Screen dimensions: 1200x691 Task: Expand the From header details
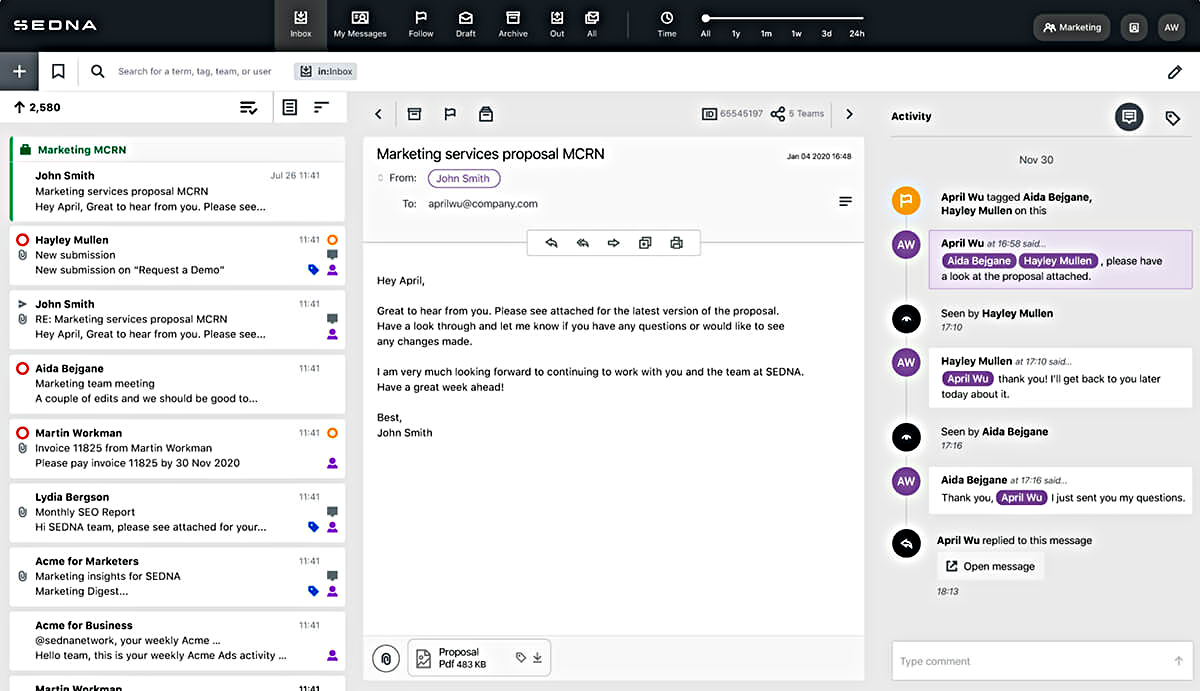click(380, 178)
